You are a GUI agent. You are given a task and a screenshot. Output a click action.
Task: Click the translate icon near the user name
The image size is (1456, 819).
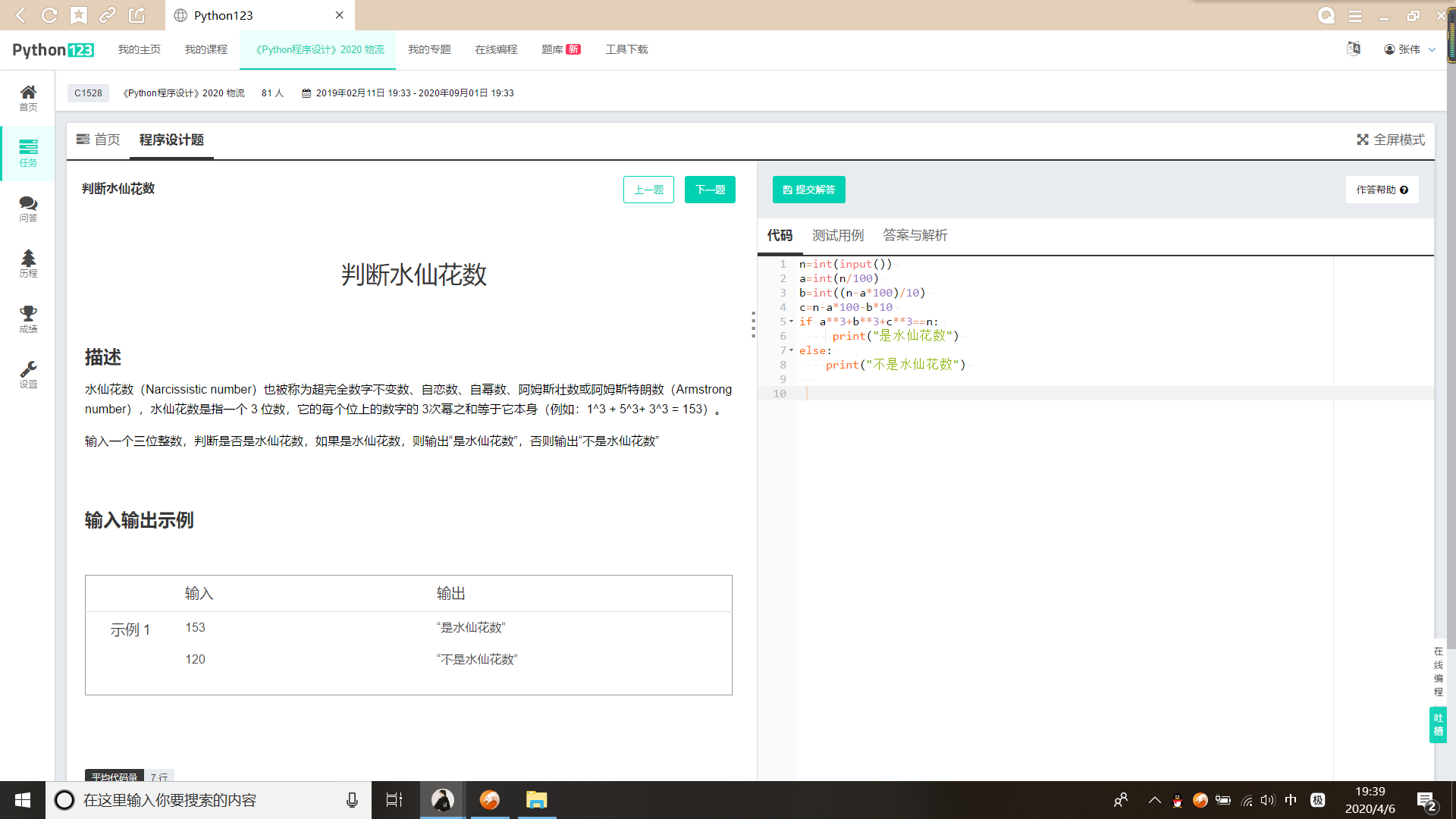pos(1354,49)
